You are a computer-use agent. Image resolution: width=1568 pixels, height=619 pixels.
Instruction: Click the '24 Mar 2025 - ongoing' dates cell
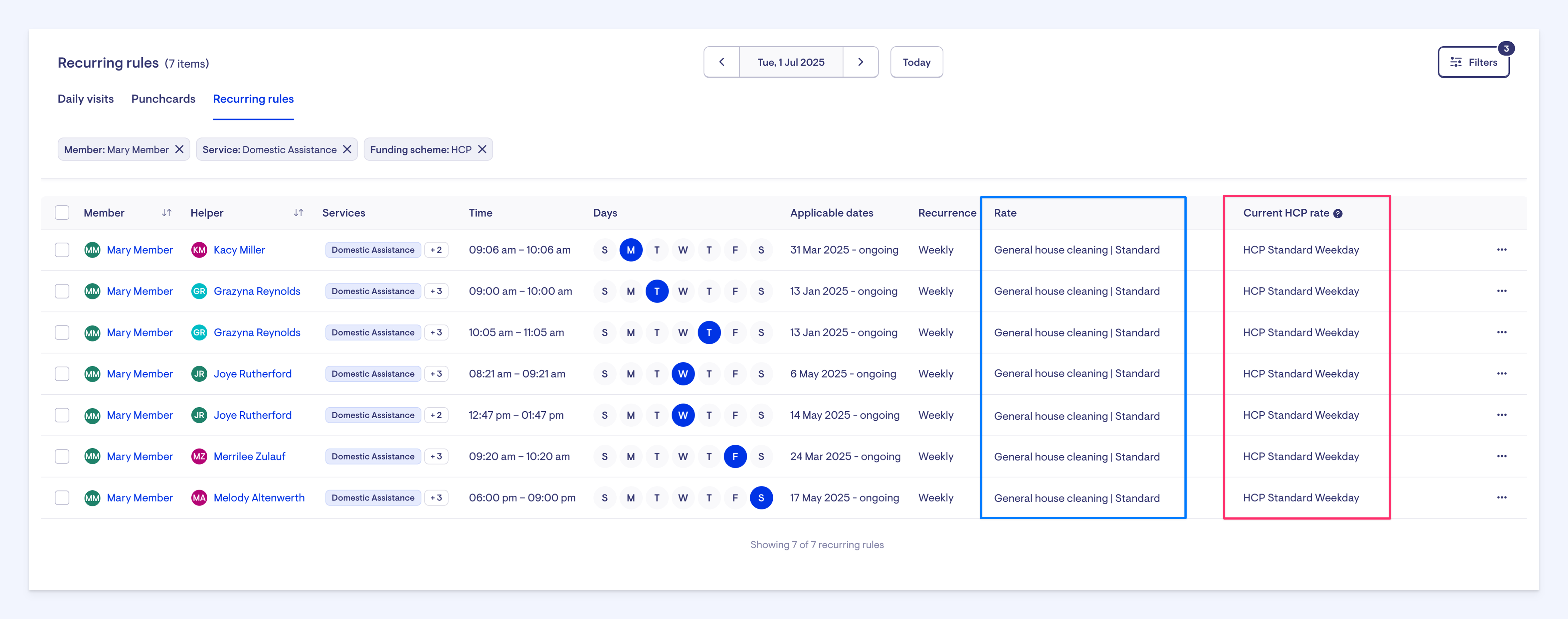coord(845,456)
